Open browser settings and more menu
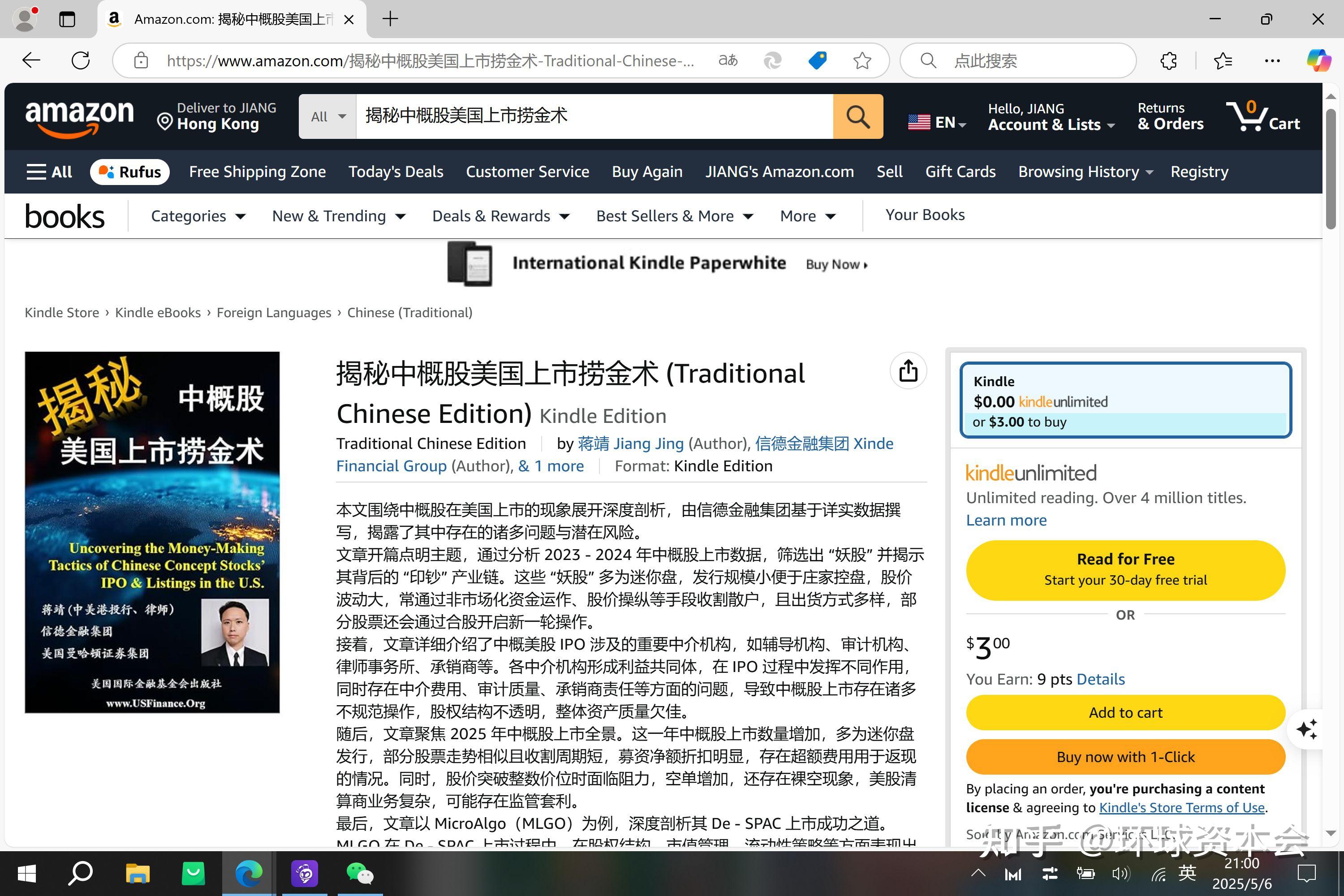 (1272, 60)
